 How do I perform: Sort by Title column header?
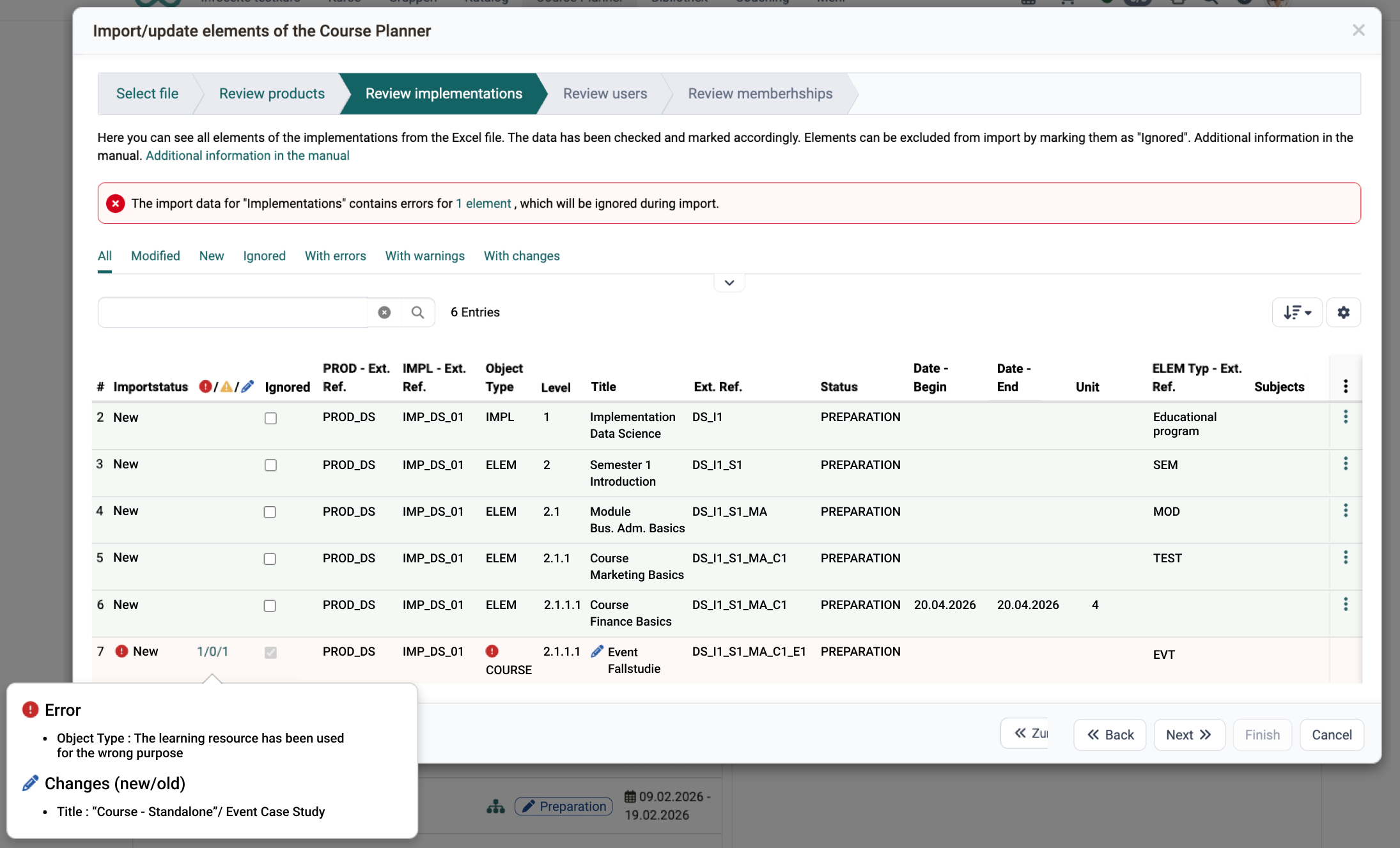tap(603, 387)
